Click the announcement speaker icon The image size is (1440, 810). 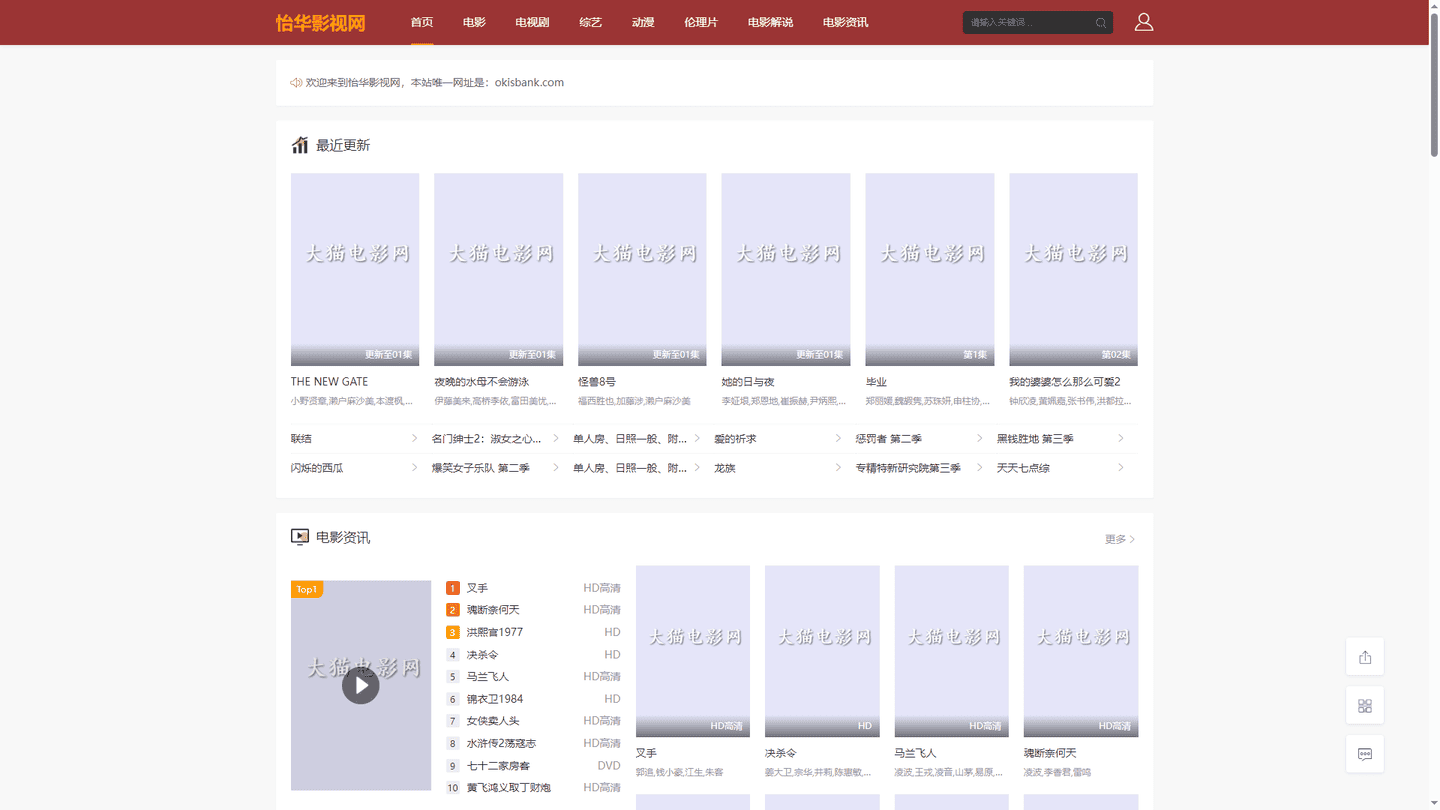click(x=296, y=83)
